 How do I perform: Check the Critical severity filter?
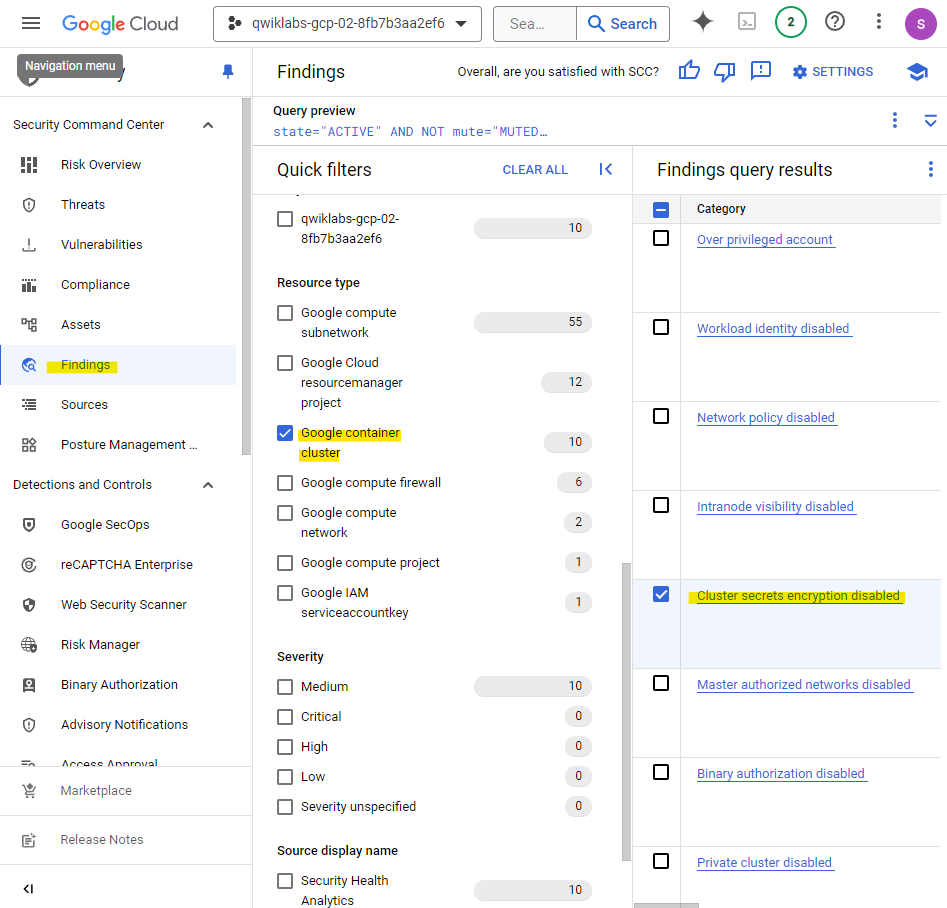click(x=285, y=716)
